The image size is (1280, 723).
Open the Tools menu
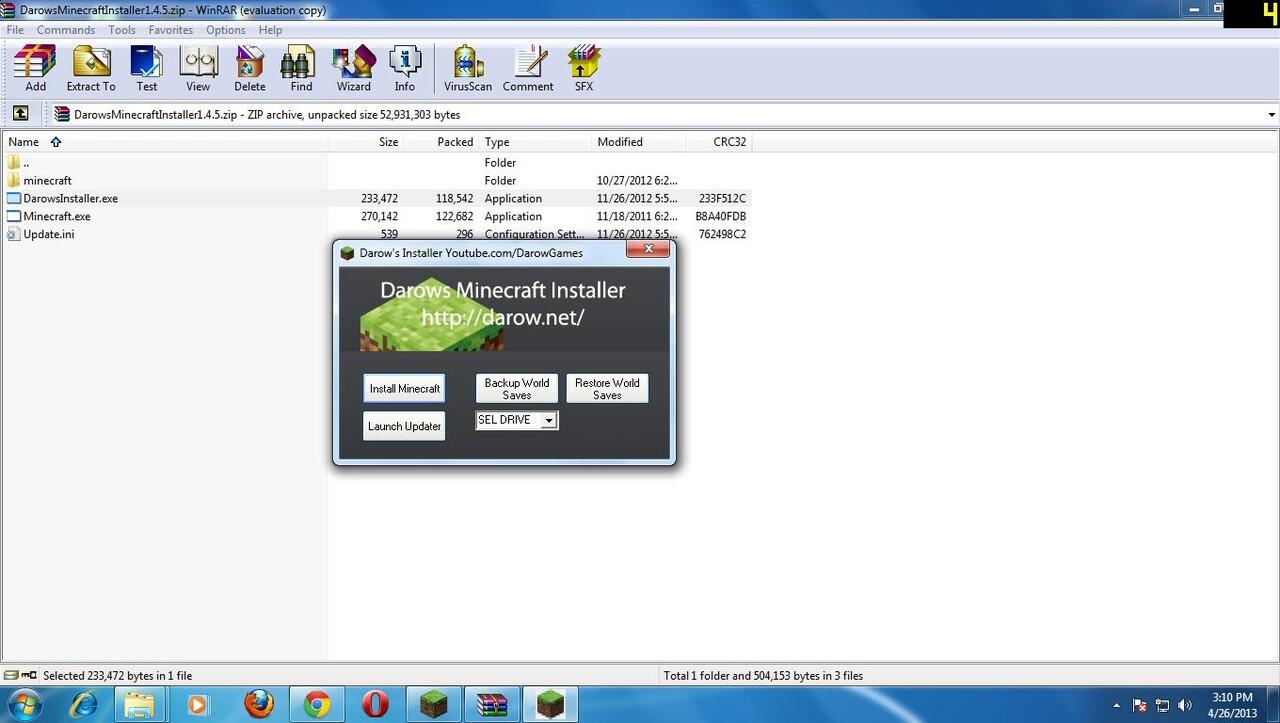(x=122, y=30)
